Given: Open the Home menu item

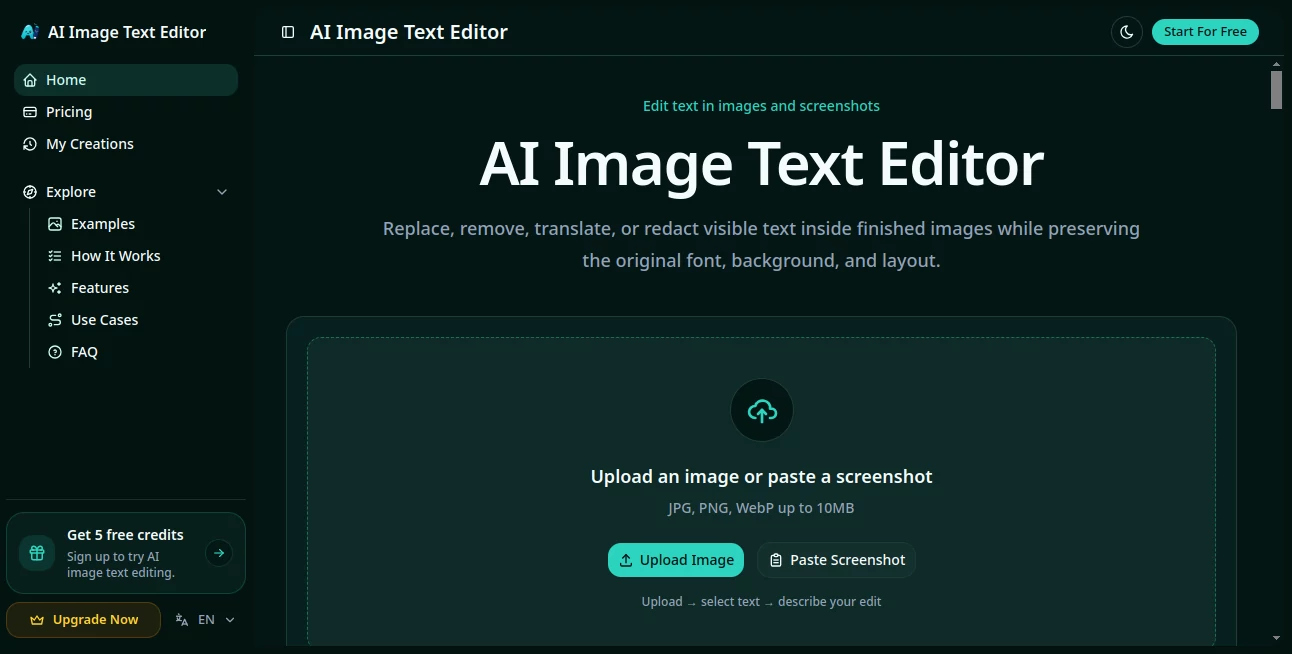Looking at the screenshot, I should [x=126, y=80].
